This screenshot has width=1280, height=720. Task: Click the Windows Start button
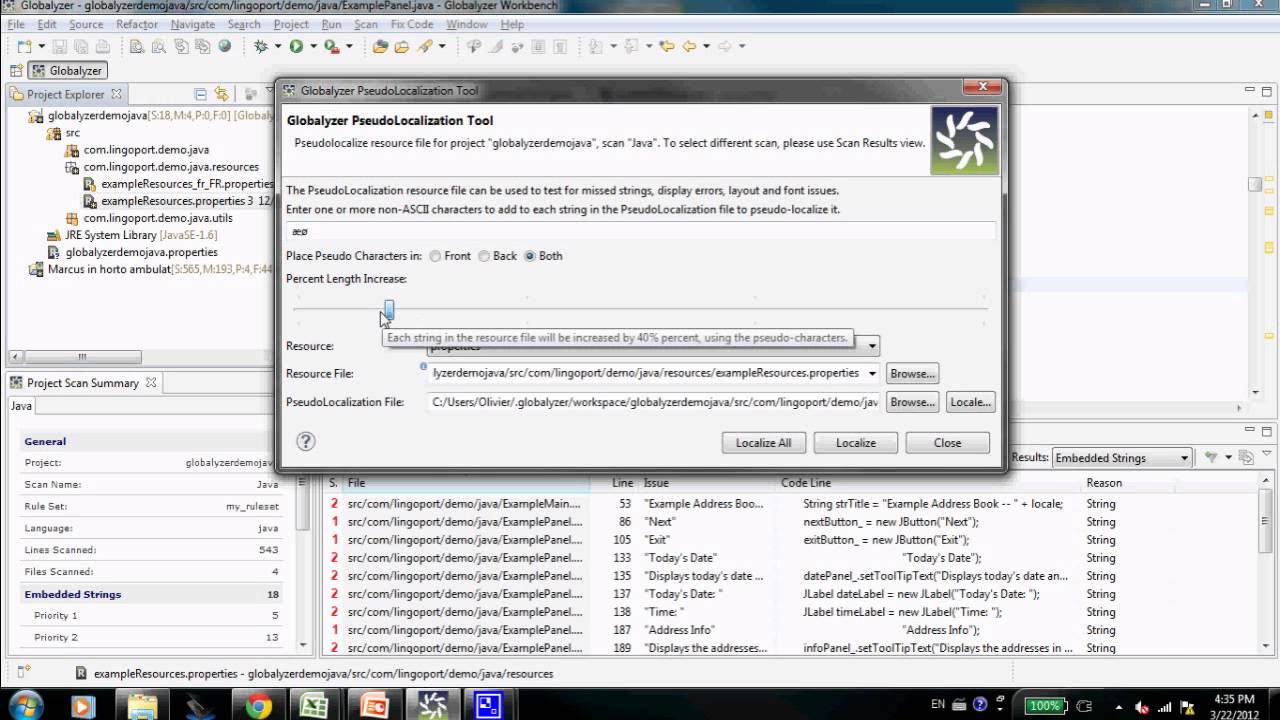pyautogui.click(x=25, y=705)
